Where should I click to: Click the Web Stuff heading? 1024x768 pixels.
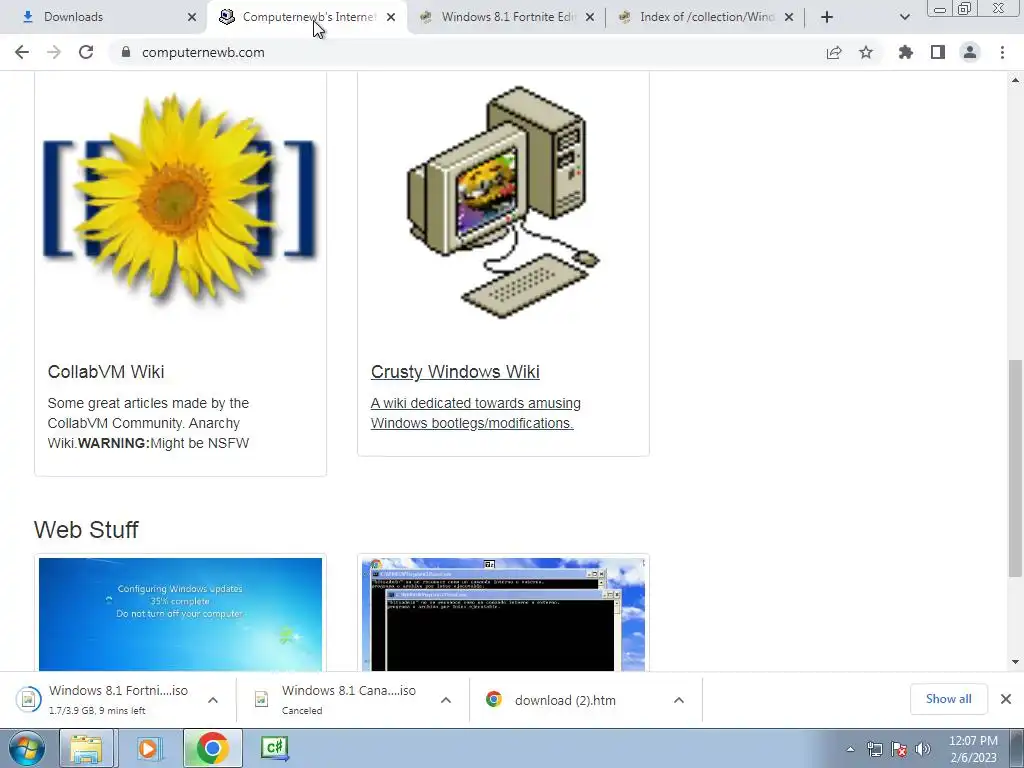(x=86, y=530)
